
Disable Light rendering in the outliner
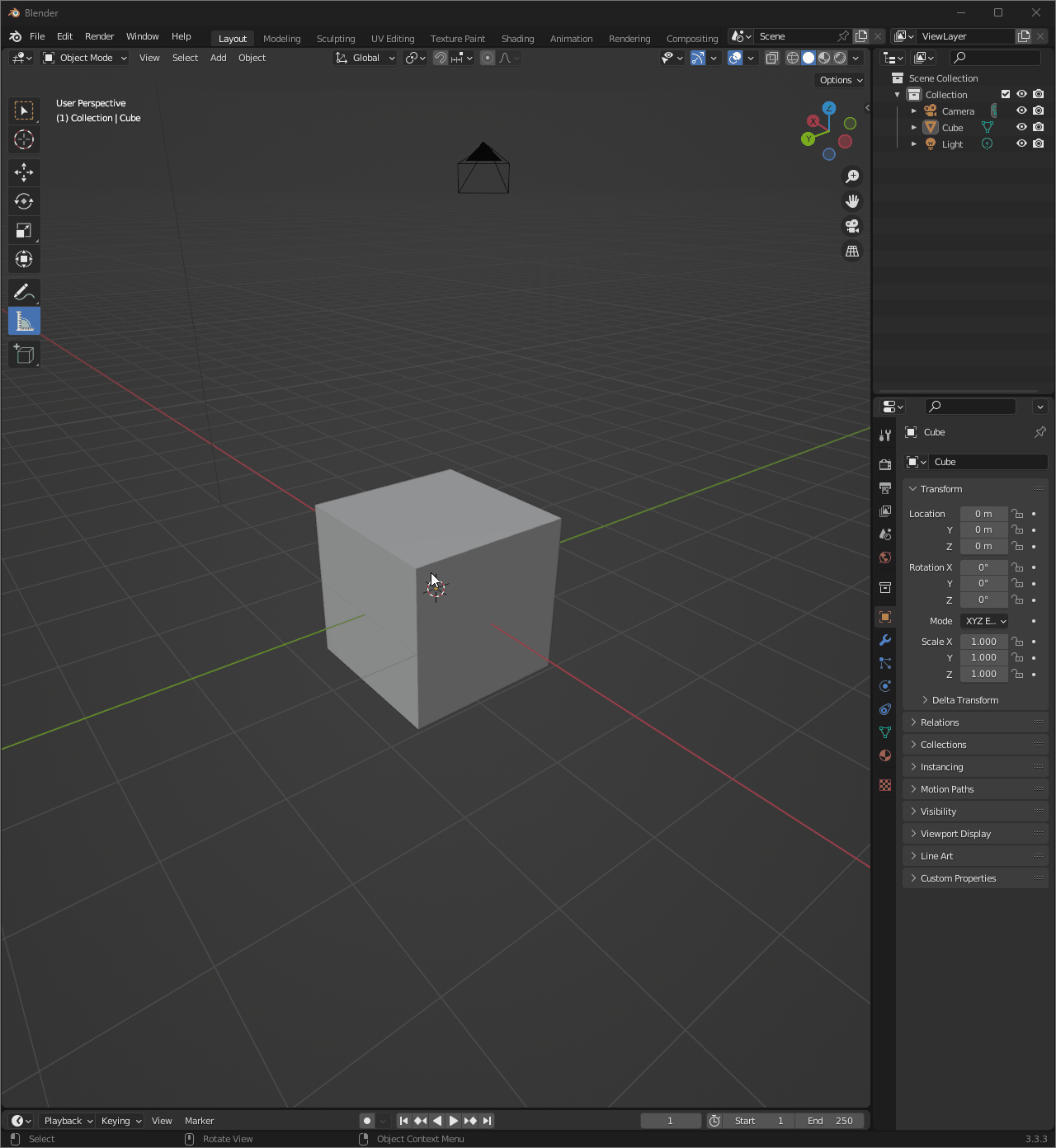[1039, 143]
